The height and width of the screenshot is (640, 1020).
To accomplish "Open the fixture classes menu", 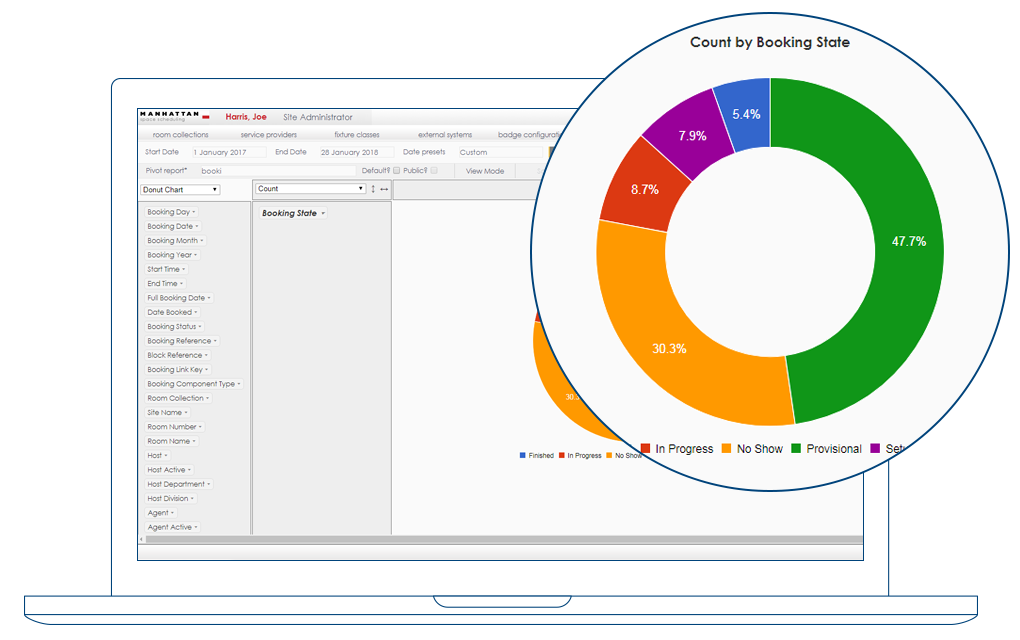I will (x=357, y=135).
